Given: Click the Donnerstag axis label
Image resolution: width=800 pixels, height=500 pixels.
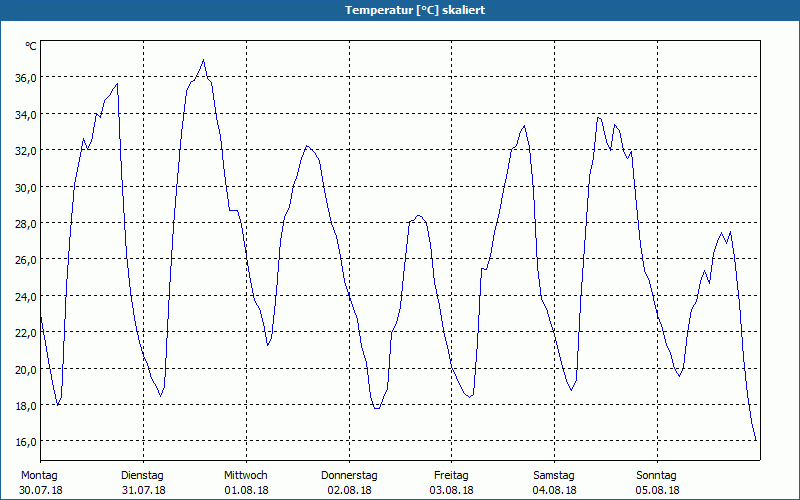Looking at the screenshot, I should (349, 476).
